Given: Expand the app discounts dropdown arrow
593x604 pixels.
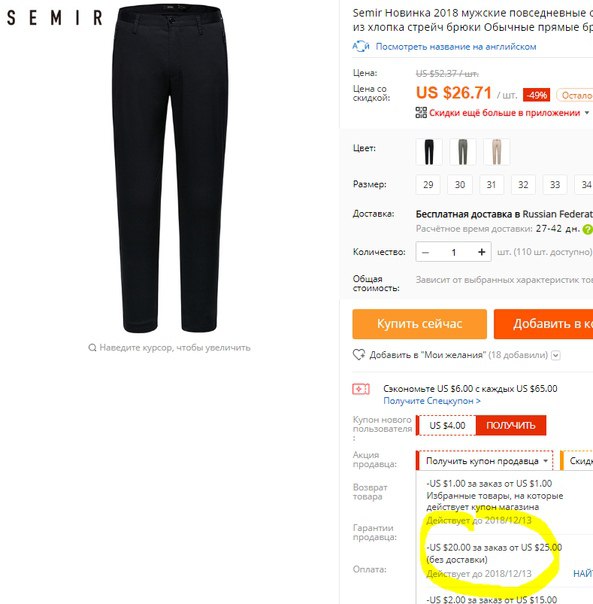Looking at the screenshot, I should click(x=587, y=113).
